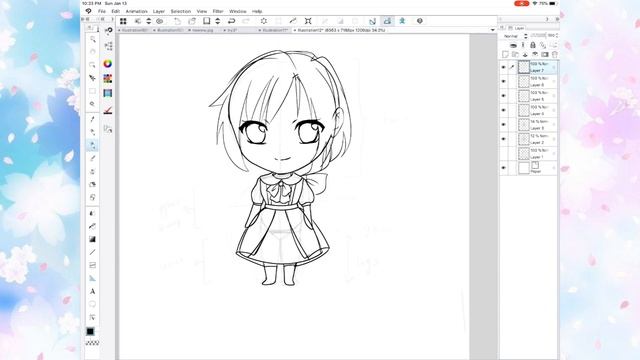The image size is (640, 360).
Task: Select the transparent color checker swatch
Action: click(93, 343)
